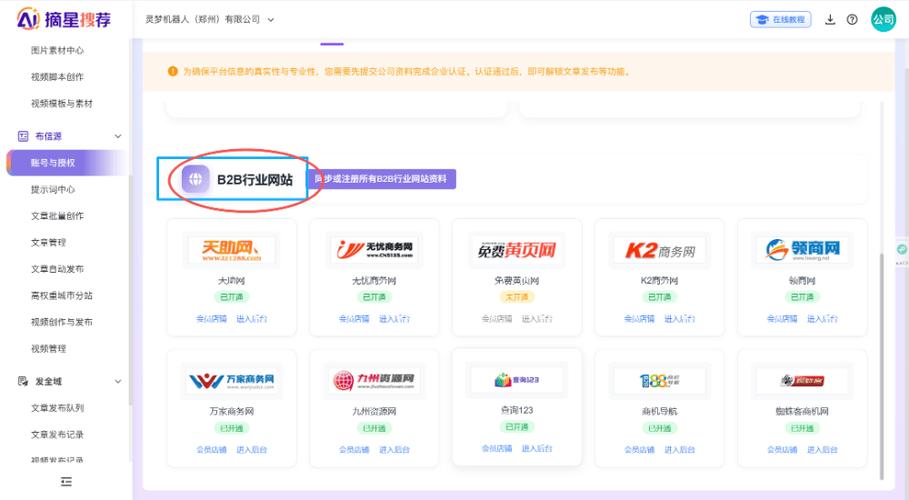Collapse the sidebar with bottom menu icon
Viewport: 909px width, 500px height.
pos(66,481)
